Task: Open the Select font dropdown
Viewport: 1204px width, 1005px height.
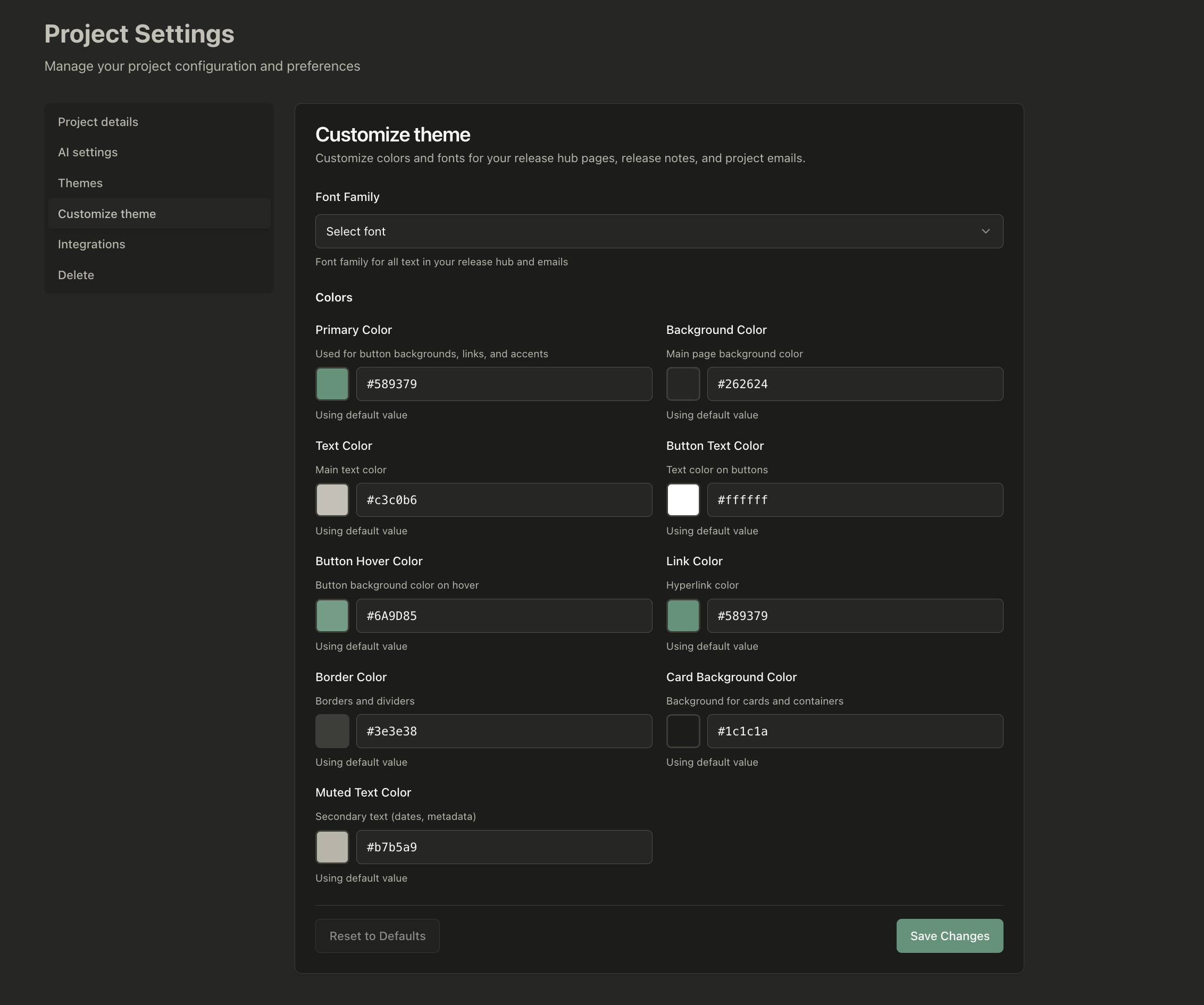Action: [x=658, y=231]
